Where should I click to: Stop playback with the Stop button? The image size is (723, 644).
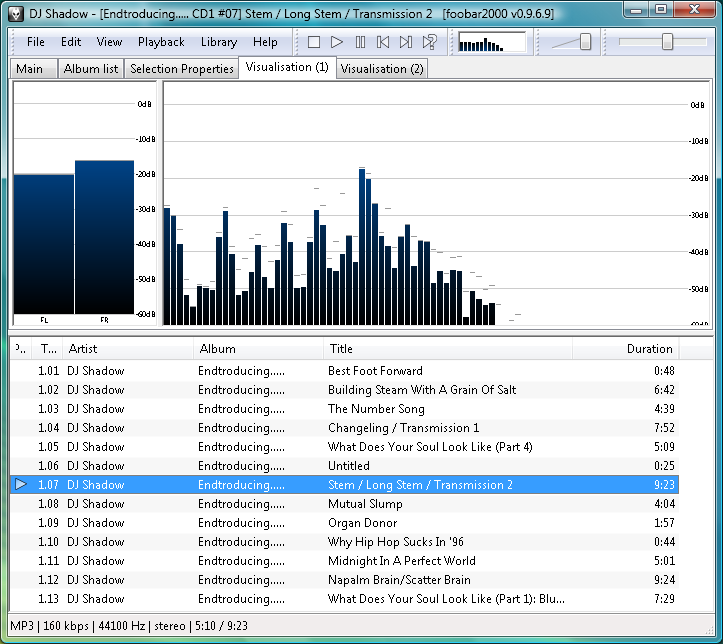(x=314, y=42)
